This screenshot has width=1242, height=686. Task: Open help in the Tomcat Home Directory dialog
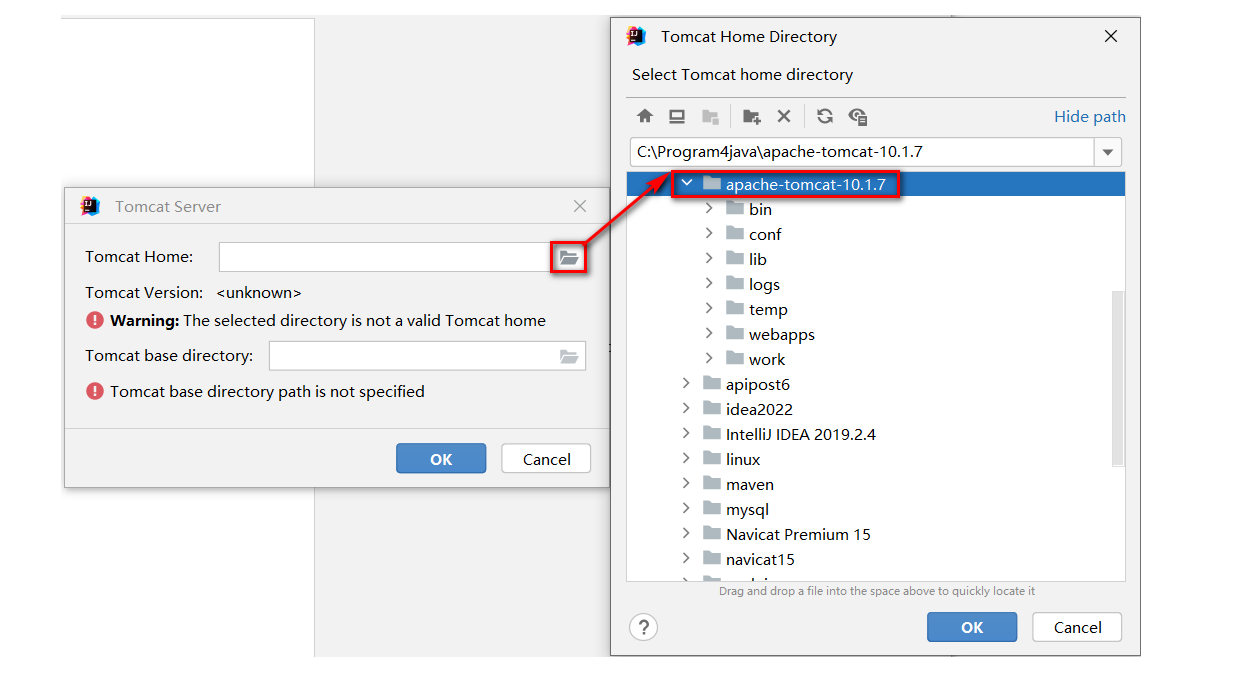tap(644, 628)
